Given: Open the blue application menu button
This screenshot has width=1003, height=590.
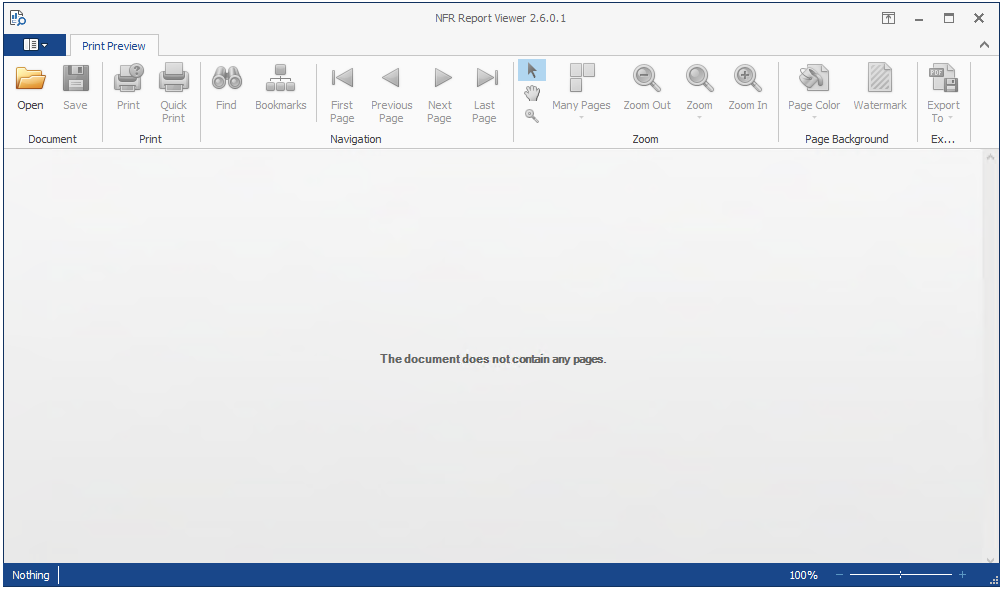Looking at the screenshot, I should click(35, 45).
